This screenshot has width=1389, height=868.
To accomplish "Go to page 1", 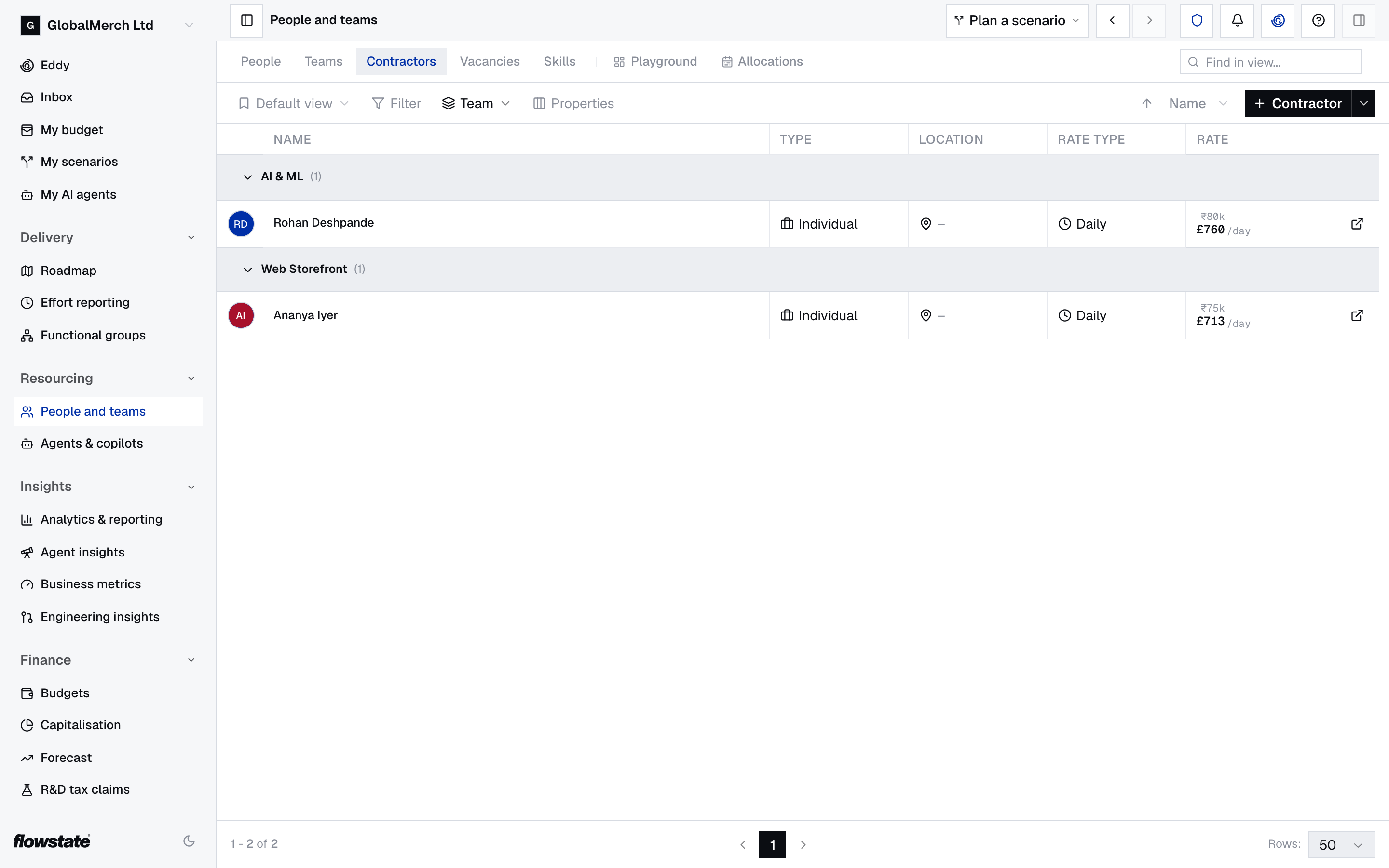I will 773,844.
